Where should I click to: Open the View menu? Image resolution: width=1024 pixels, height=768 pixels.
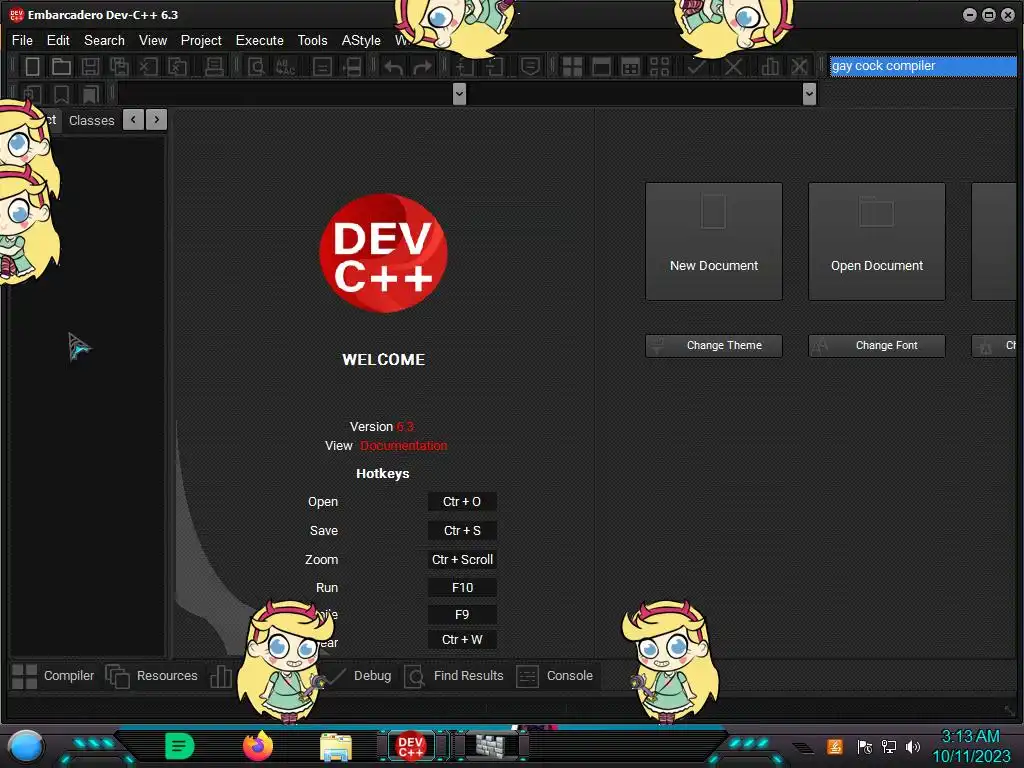153,40
